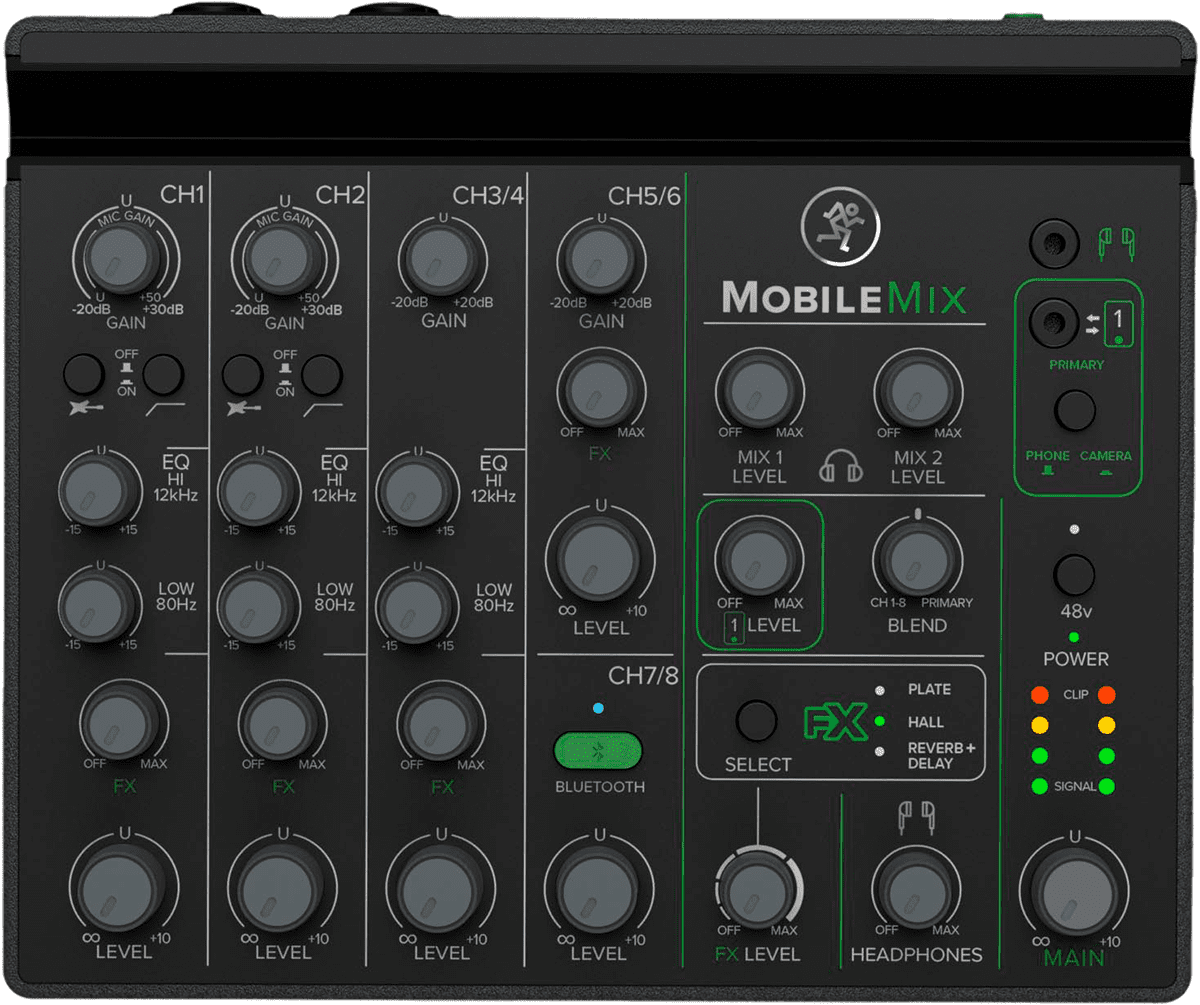Click the right red CLIP LED
This screenshot has width=1200, height=1005.
(1107, 695)
